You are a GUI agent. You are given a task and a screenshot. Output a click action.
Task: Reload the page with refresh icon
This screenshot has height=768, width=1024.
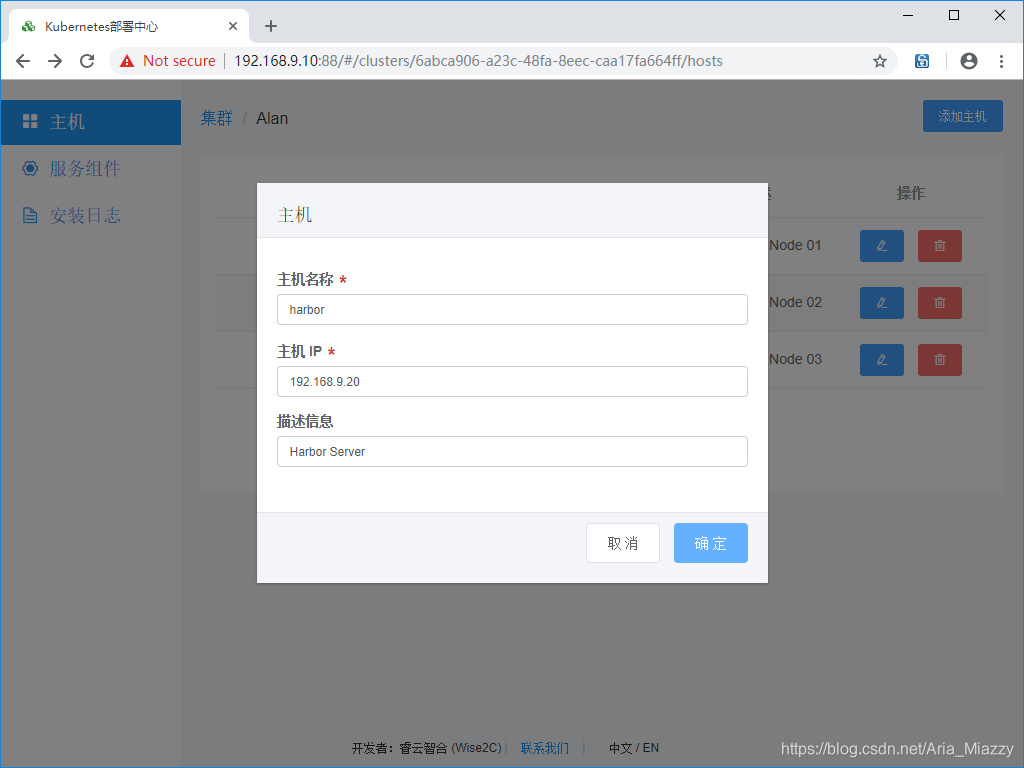click(x=87, y=61)
